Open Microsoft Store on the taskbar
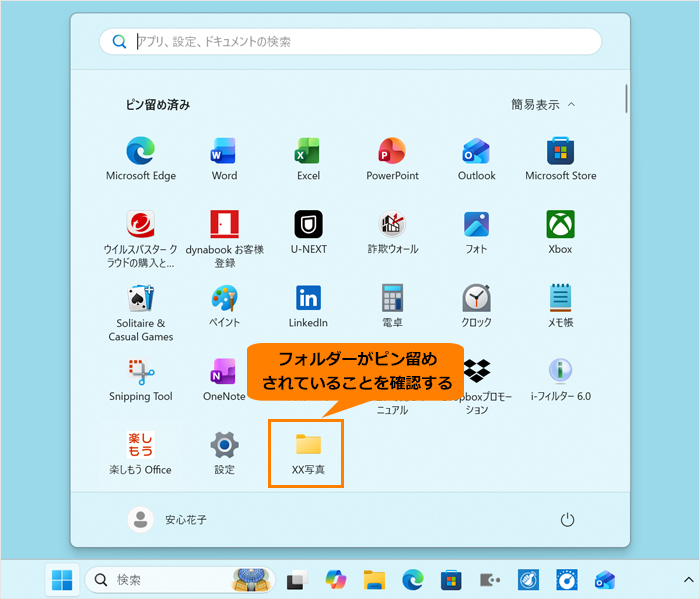700x599 pixels. click(451, 580)
